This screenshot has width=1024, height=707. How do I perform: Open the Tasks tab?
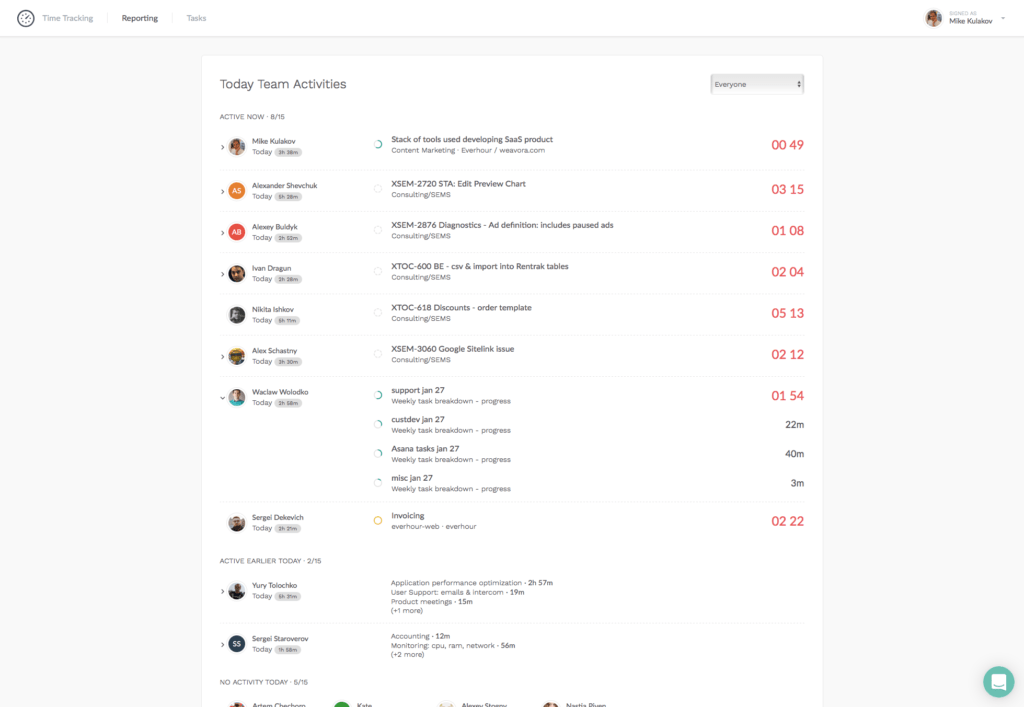(x=196, y=17)
